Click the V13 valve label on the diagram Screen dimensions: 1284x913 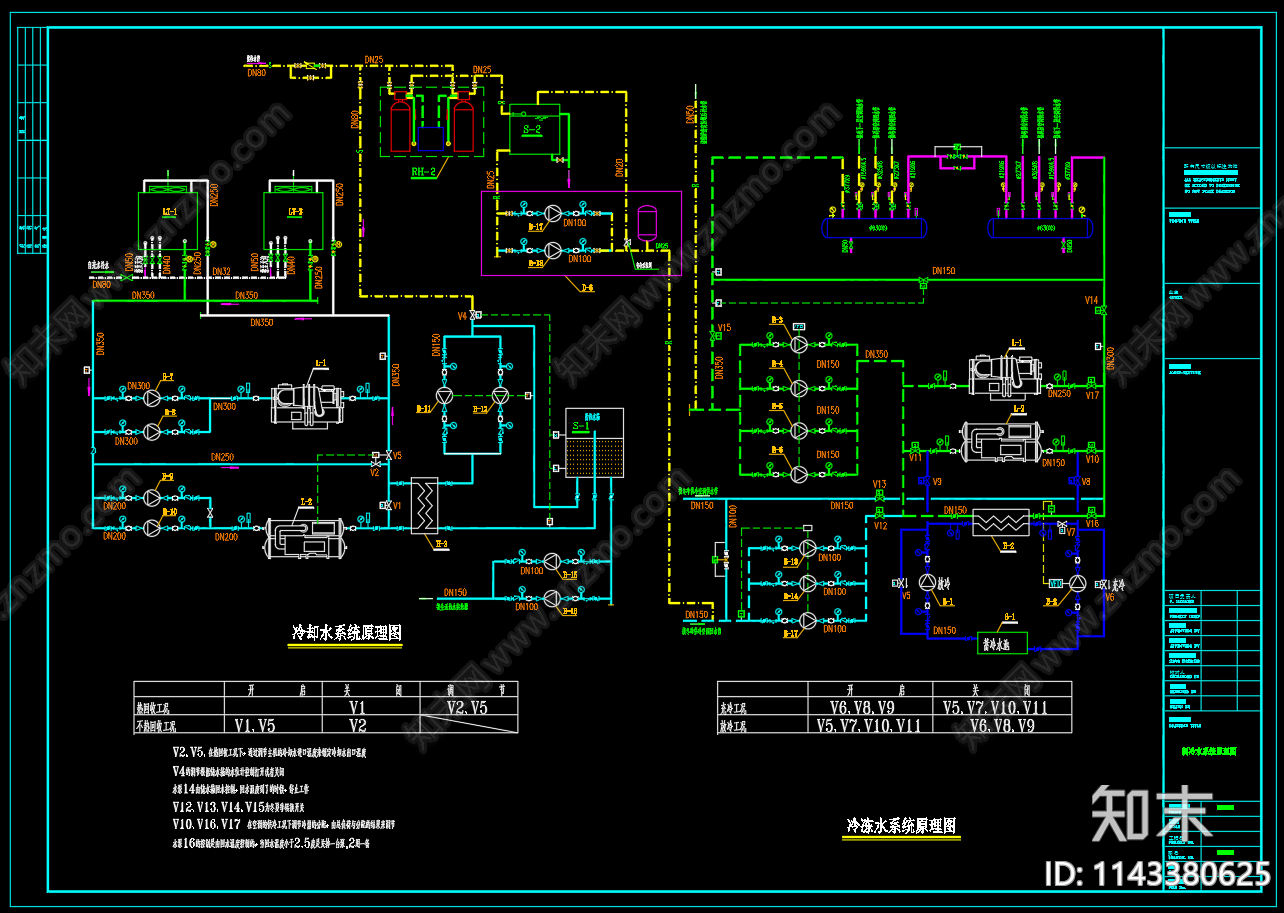click(x=879, y=485)
